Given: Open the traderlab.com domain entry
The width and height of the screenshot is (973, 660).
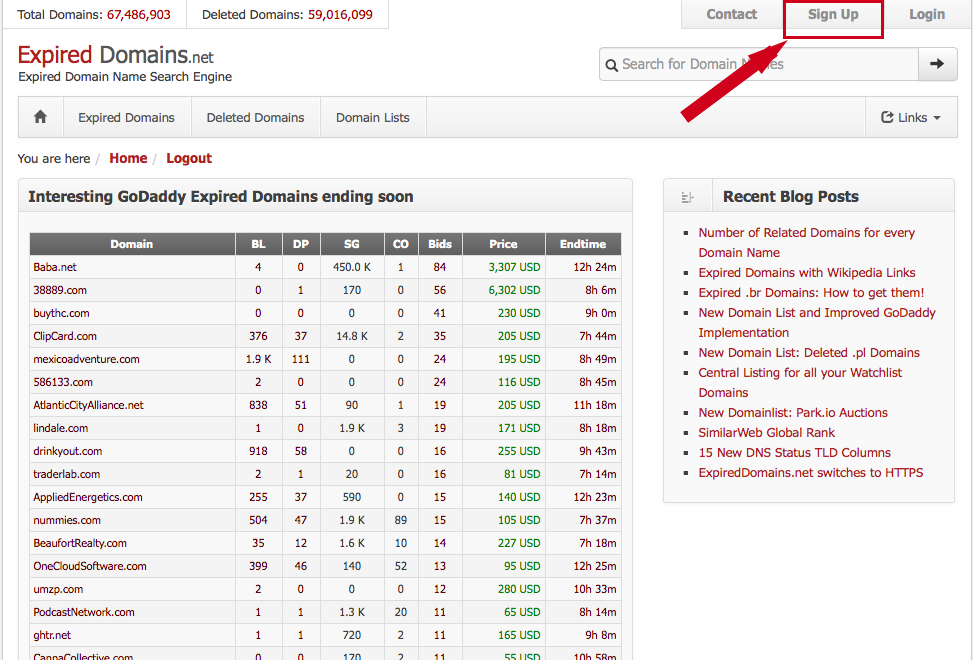Looking at the screenshot, I should coord(66,474).
